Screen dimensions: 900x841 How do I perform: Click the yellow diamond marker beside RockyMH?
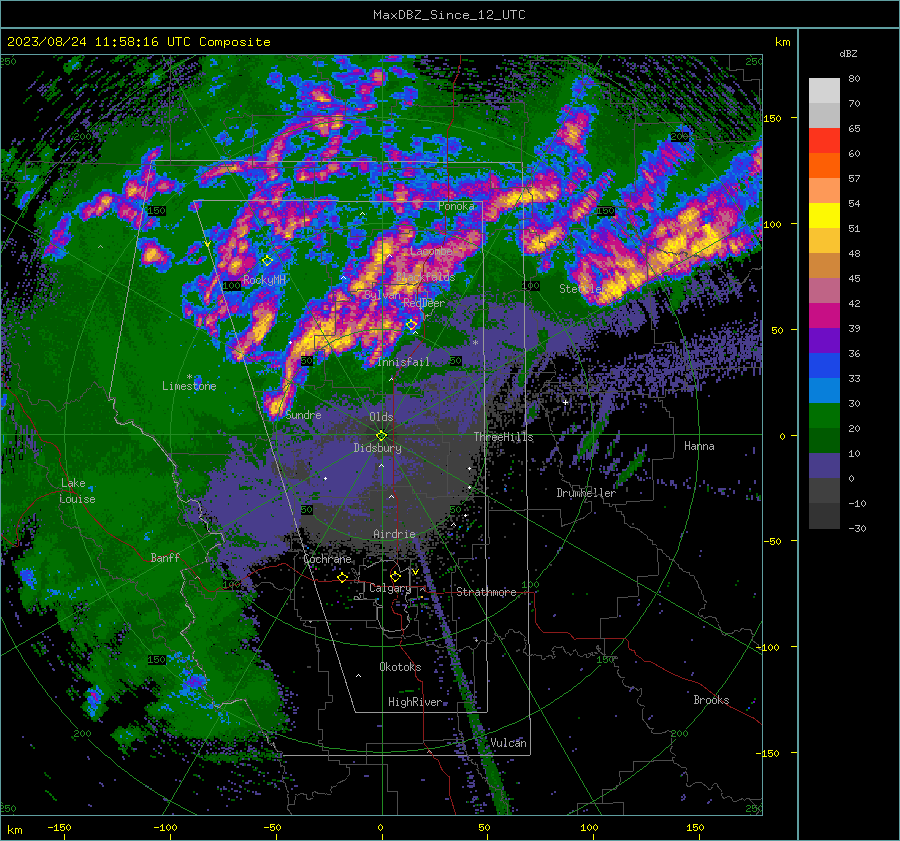point(267,261)
